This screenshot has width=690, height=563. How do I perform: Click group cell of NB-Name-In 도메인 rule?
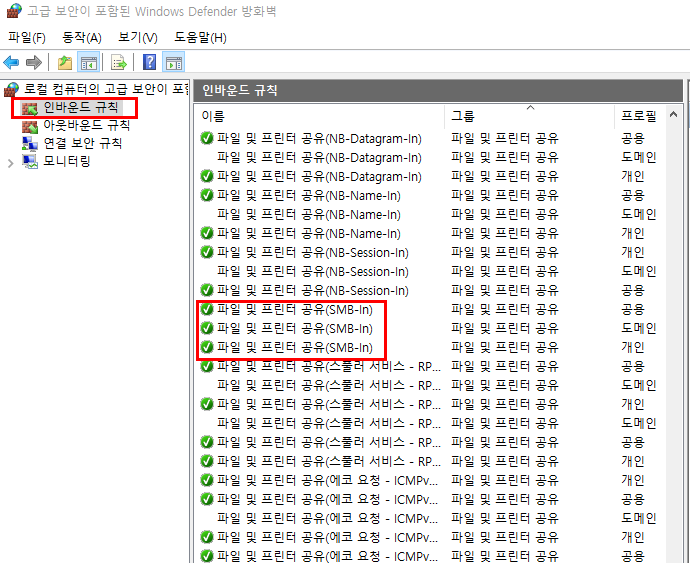505,214
